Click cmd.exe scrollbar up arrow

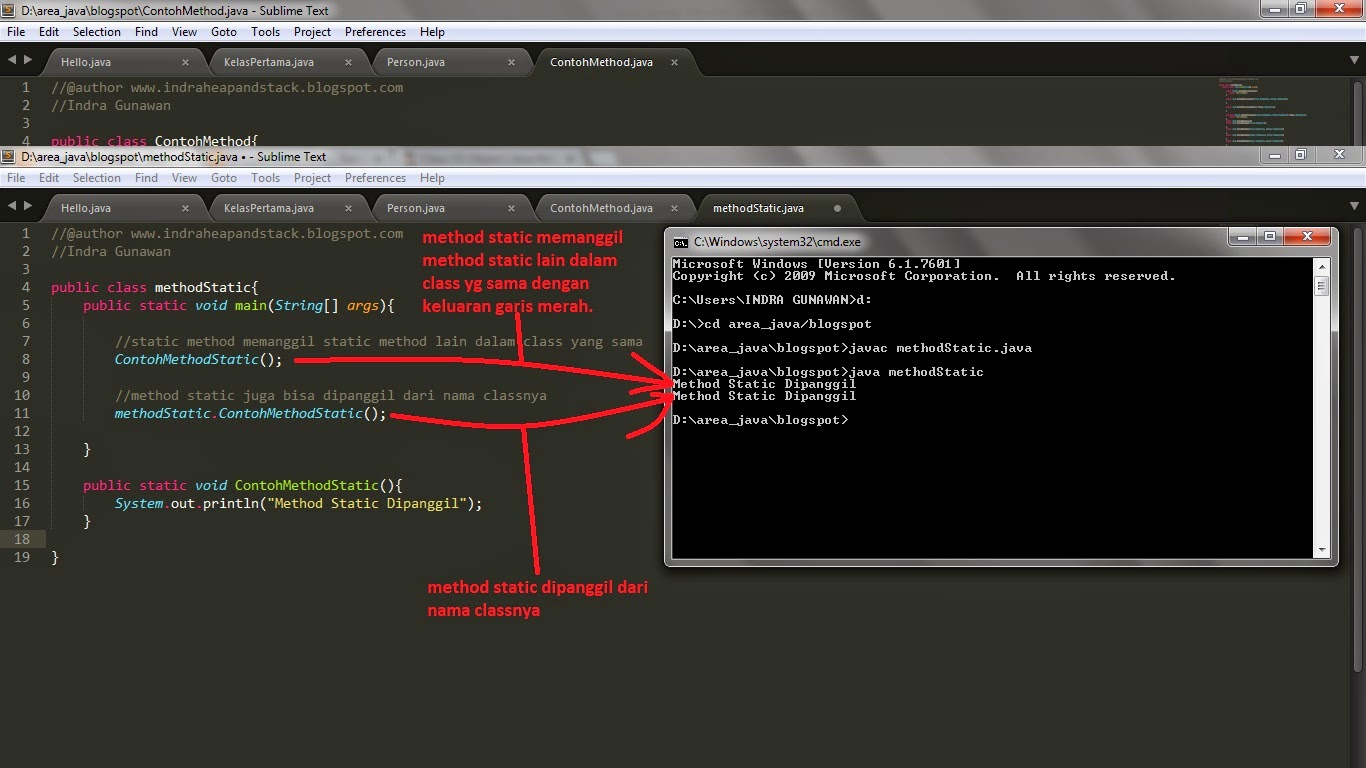point(1321,265)
